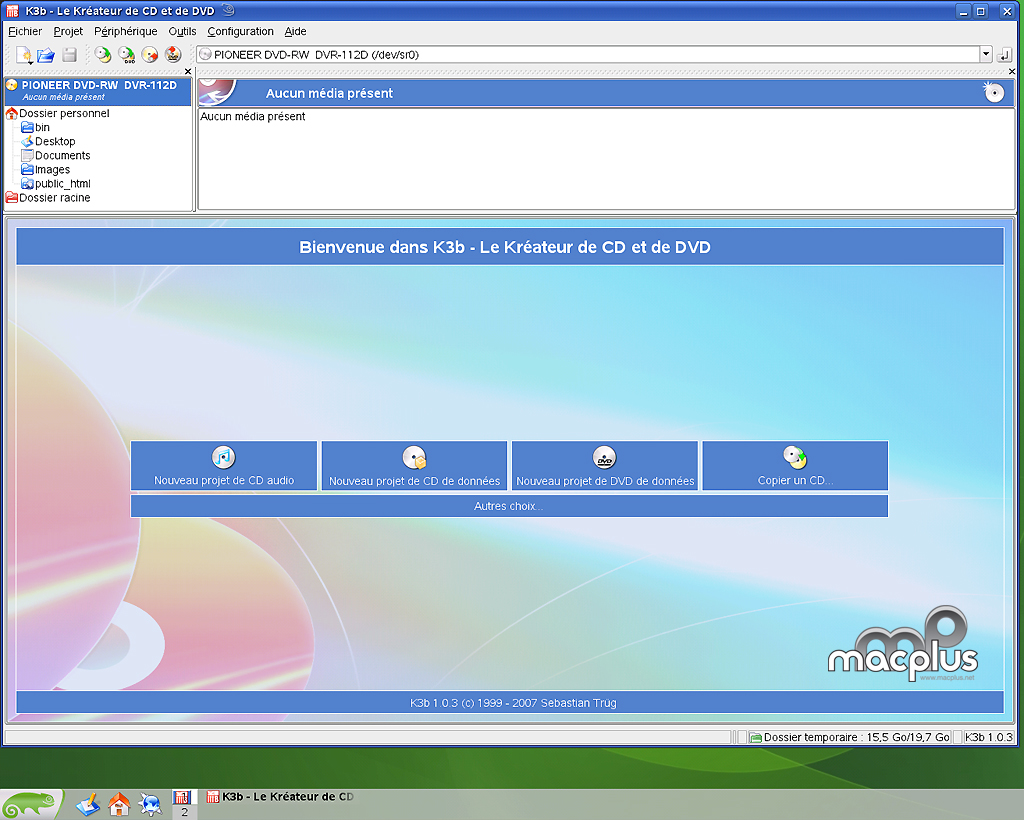Screen dimensions: 1024x820
Task: Open the home folder from the taskbar
Action: point(119,804)
